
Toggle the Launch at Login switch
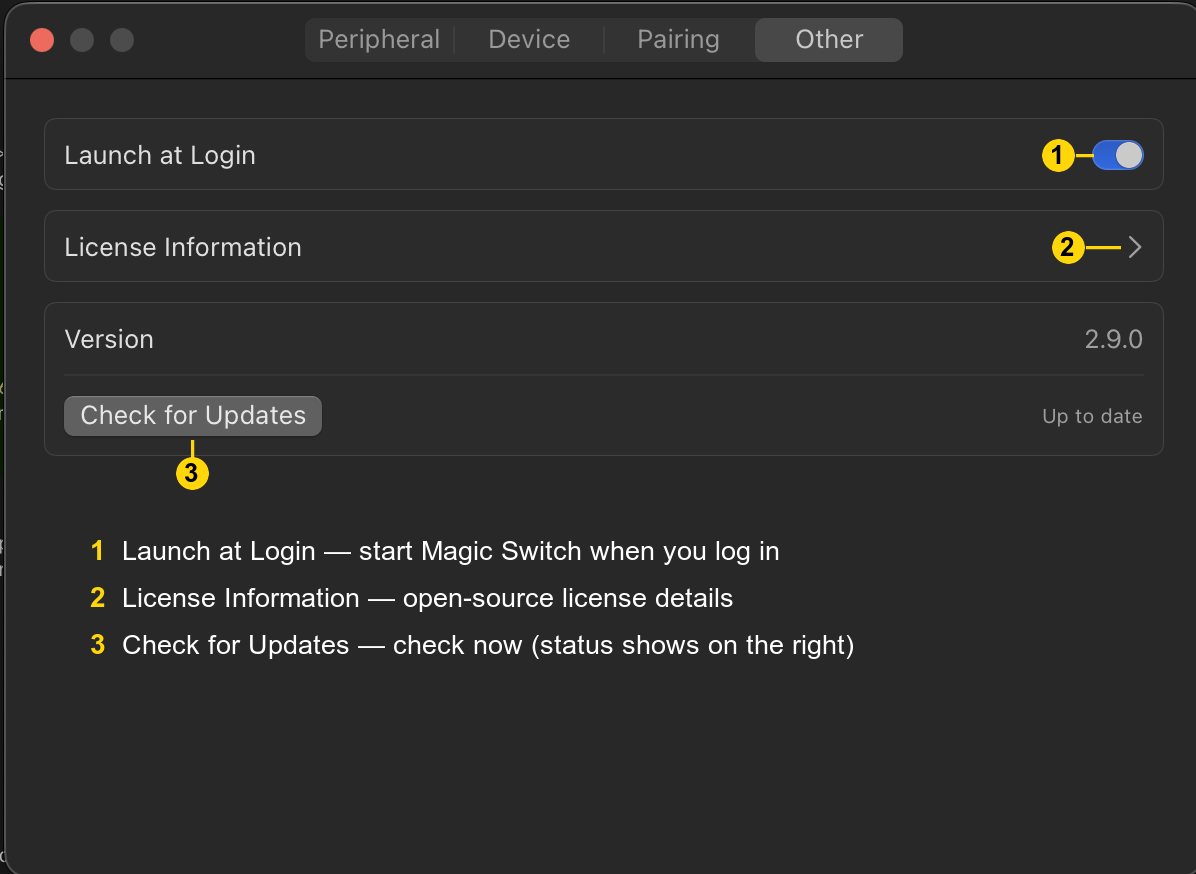click(1117, 156)
